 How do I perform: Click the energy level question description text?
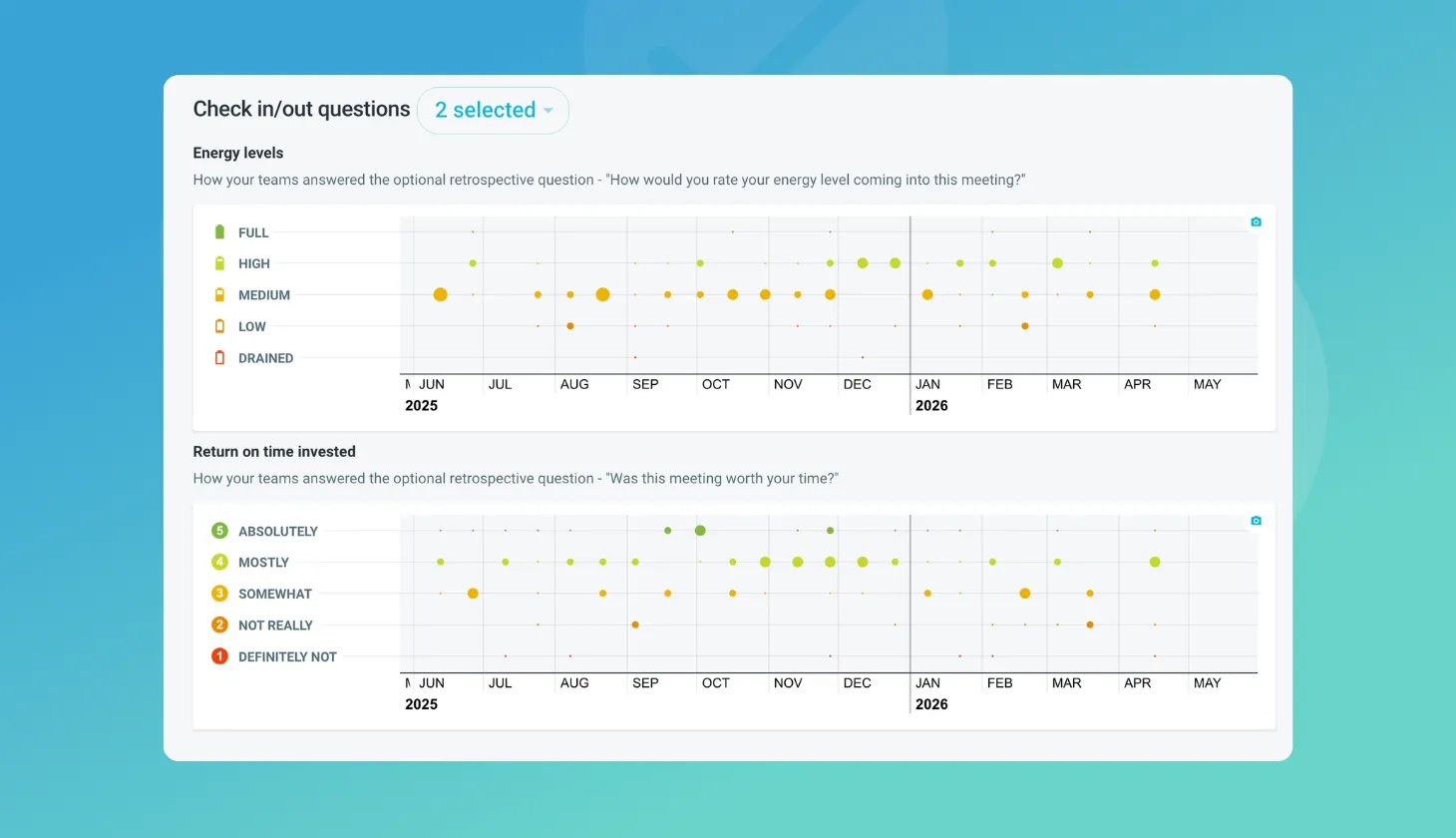608,181
